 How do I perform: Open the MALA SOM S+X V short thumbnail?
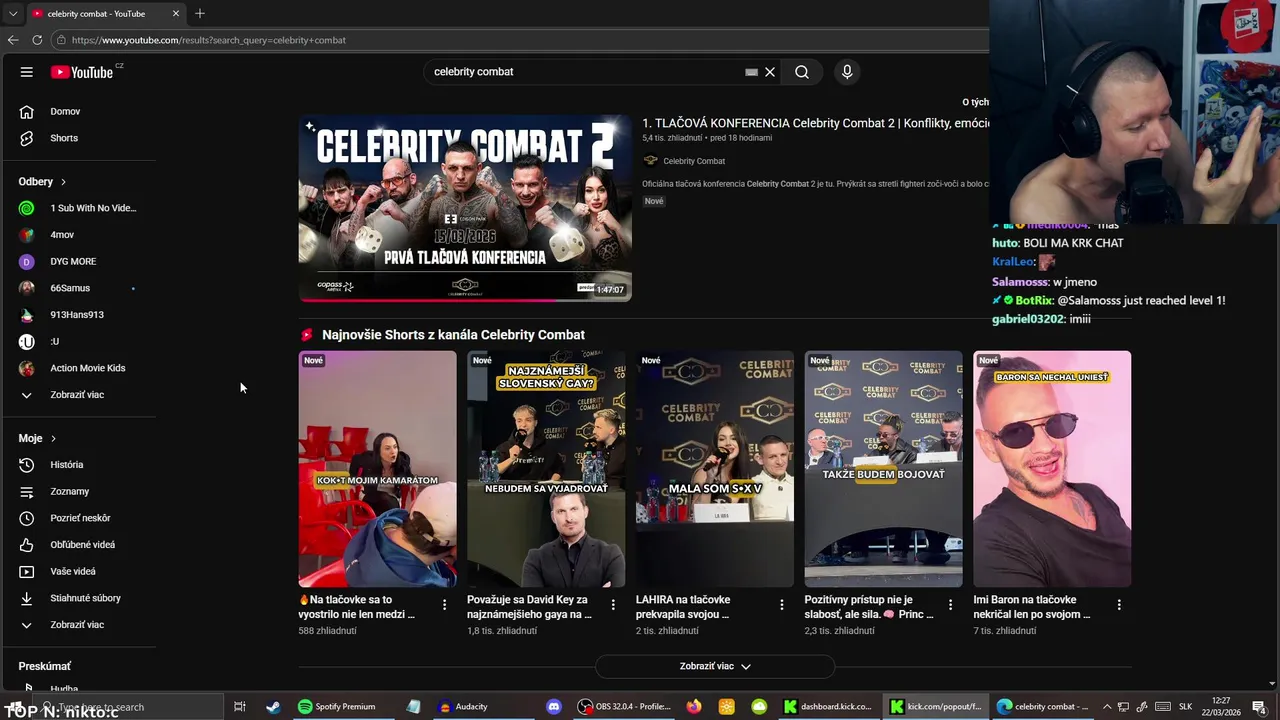click(715, 469)
